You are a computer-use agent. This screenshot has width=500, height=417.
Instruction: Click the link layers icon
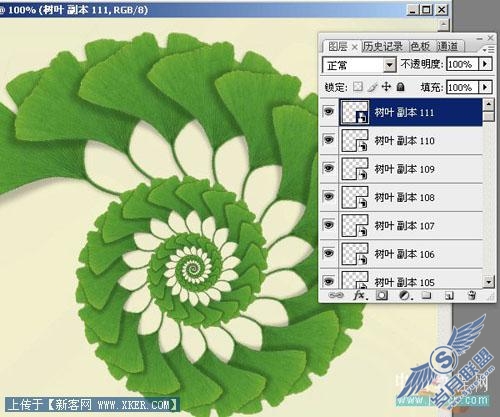(335, 295)
